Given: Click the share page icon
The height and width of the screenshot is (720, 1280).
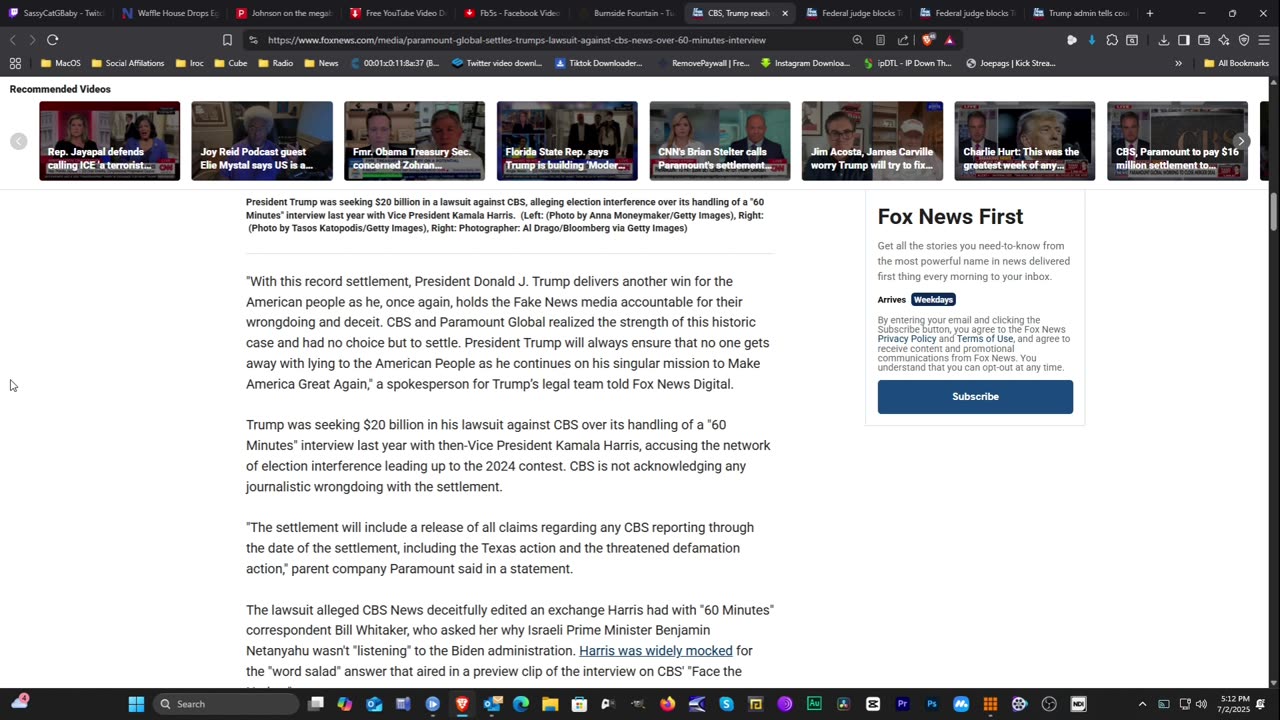Looking at the screenshot, I should pyautogui.click(x=903, y=40).
